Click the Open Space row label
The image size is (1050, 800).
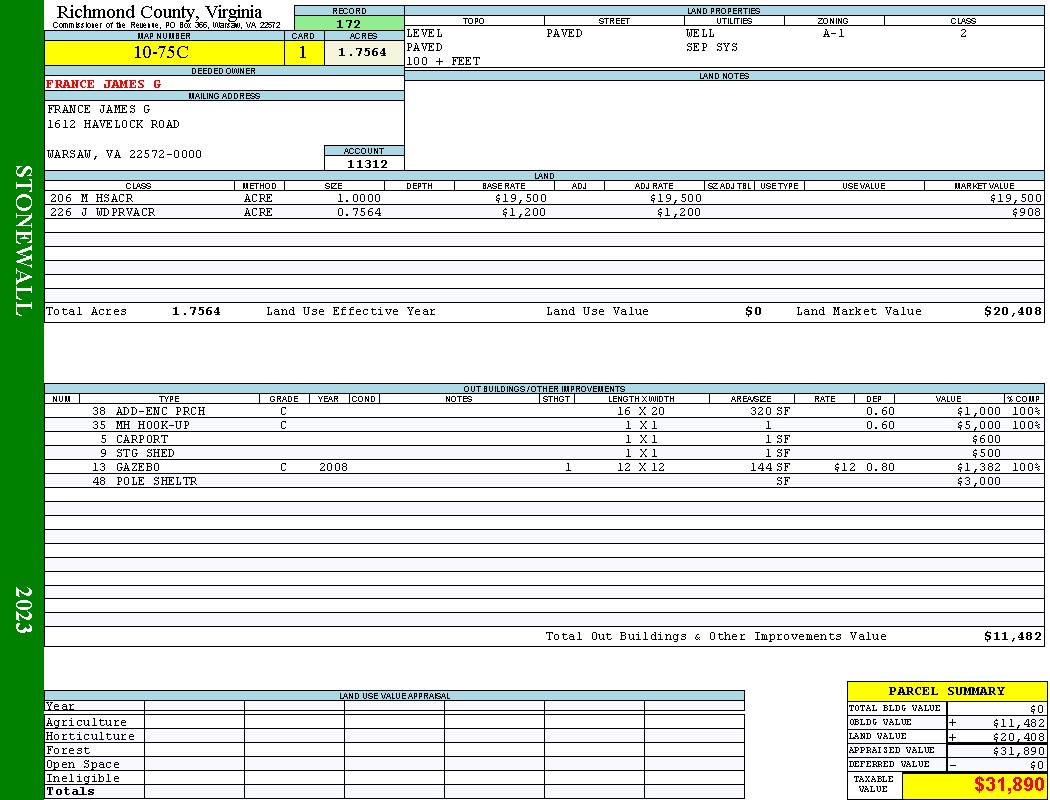point(82,765)
